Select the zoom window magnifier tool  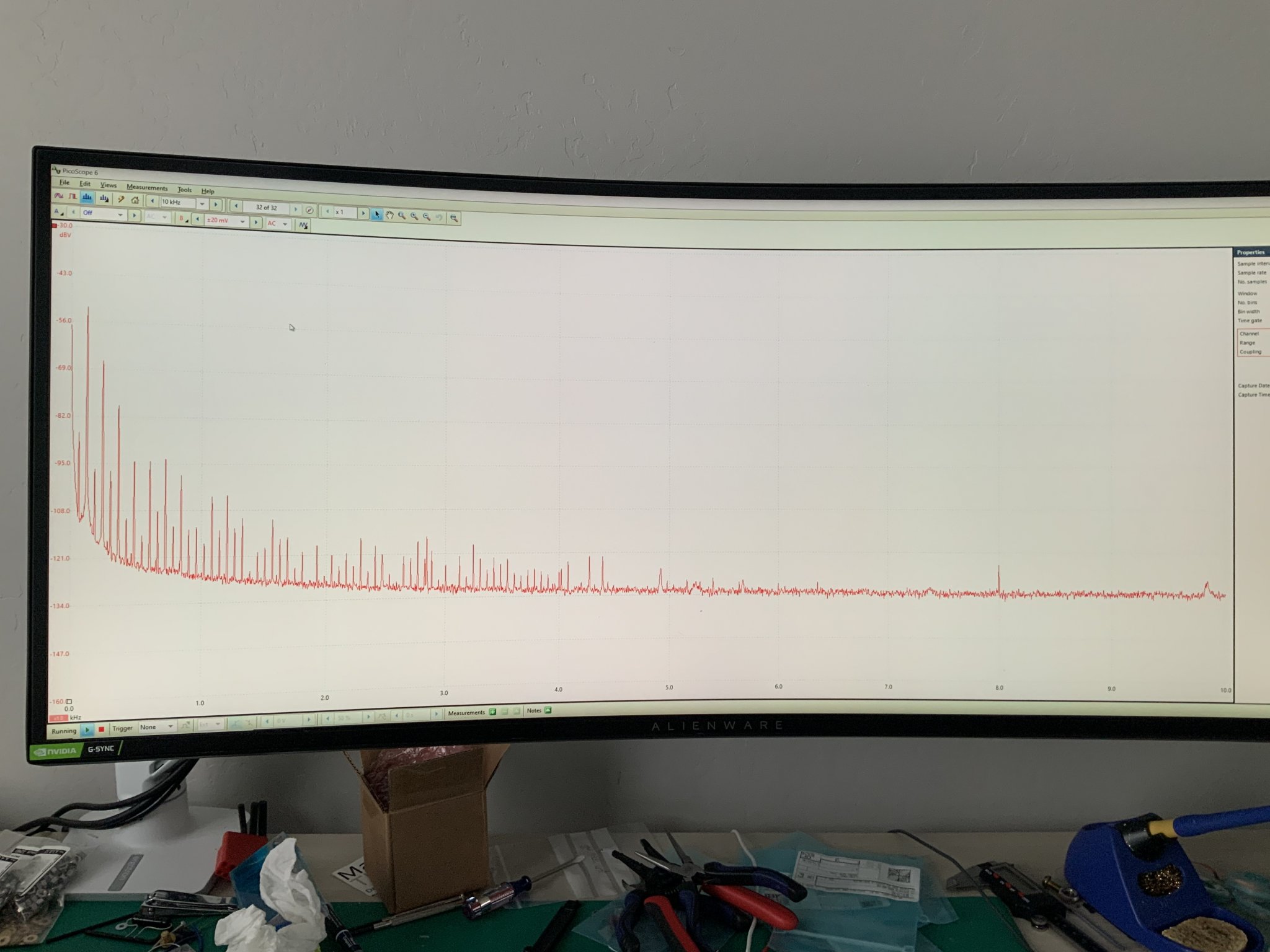(x=402, y=216)
